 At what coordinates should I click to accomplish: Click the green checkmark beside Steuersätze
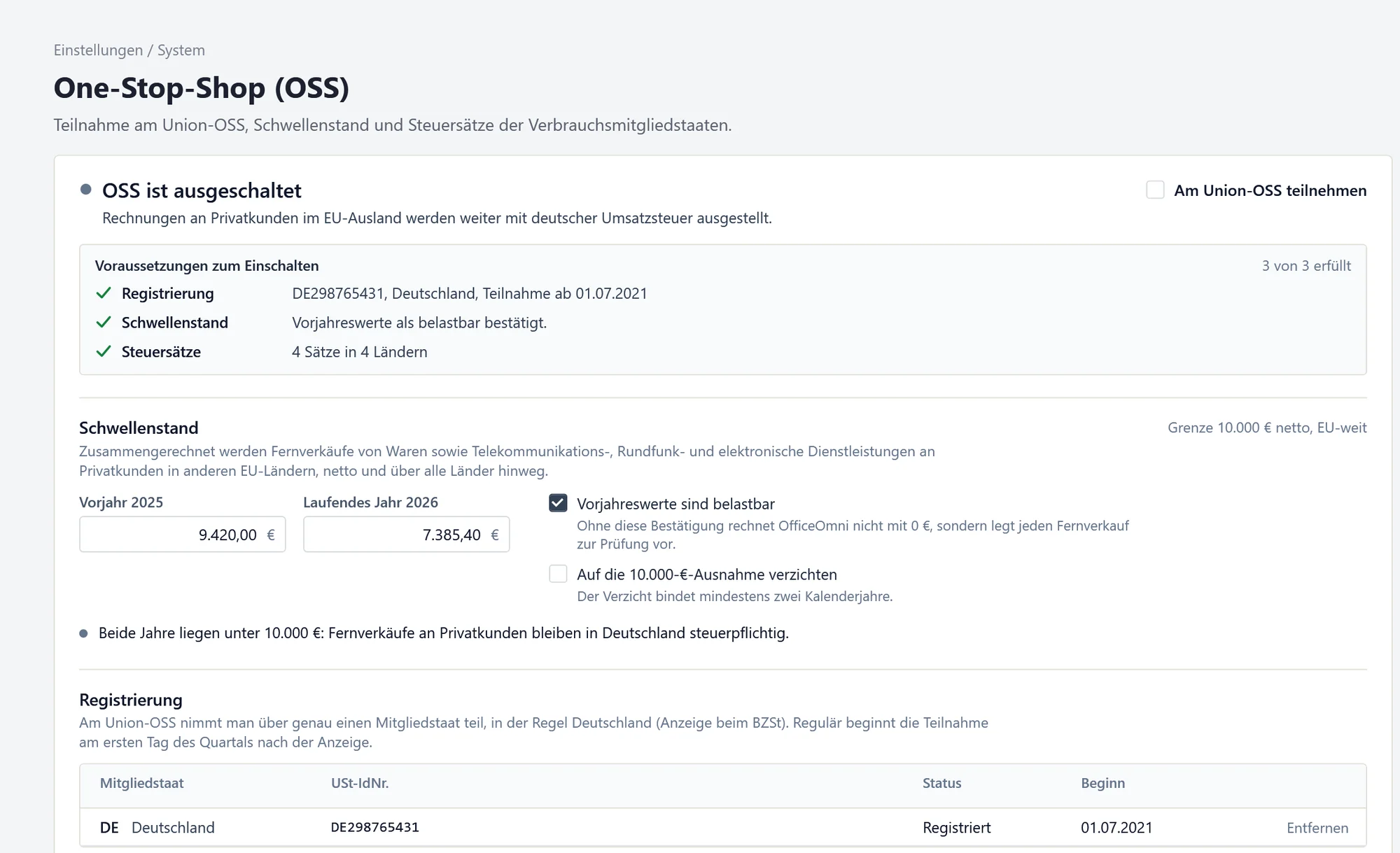[104, 352]
